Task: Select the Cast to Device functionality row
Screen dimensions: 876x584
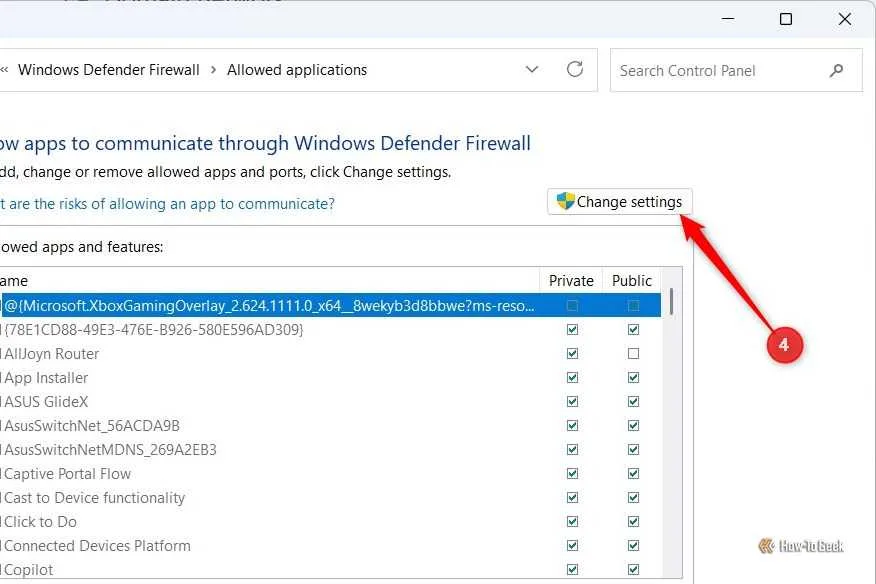Action: click(330, 498)
